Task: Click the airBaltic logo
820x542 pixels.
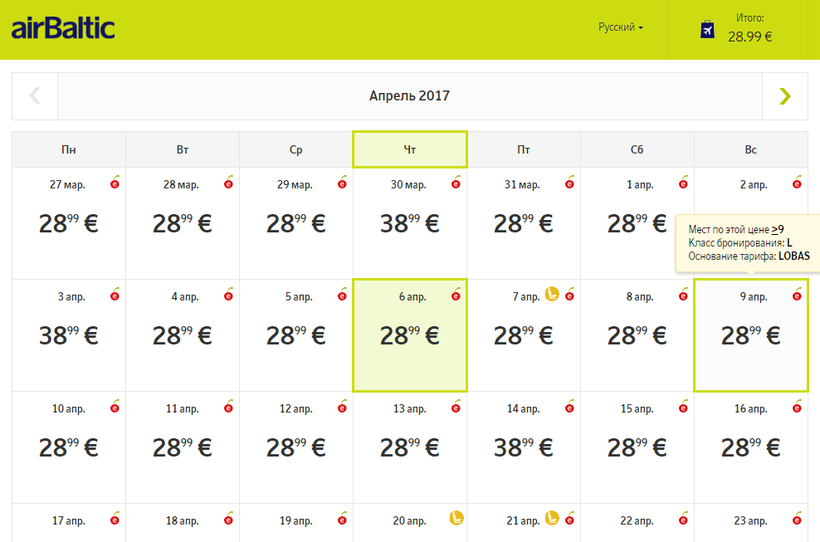Action: 63,28
